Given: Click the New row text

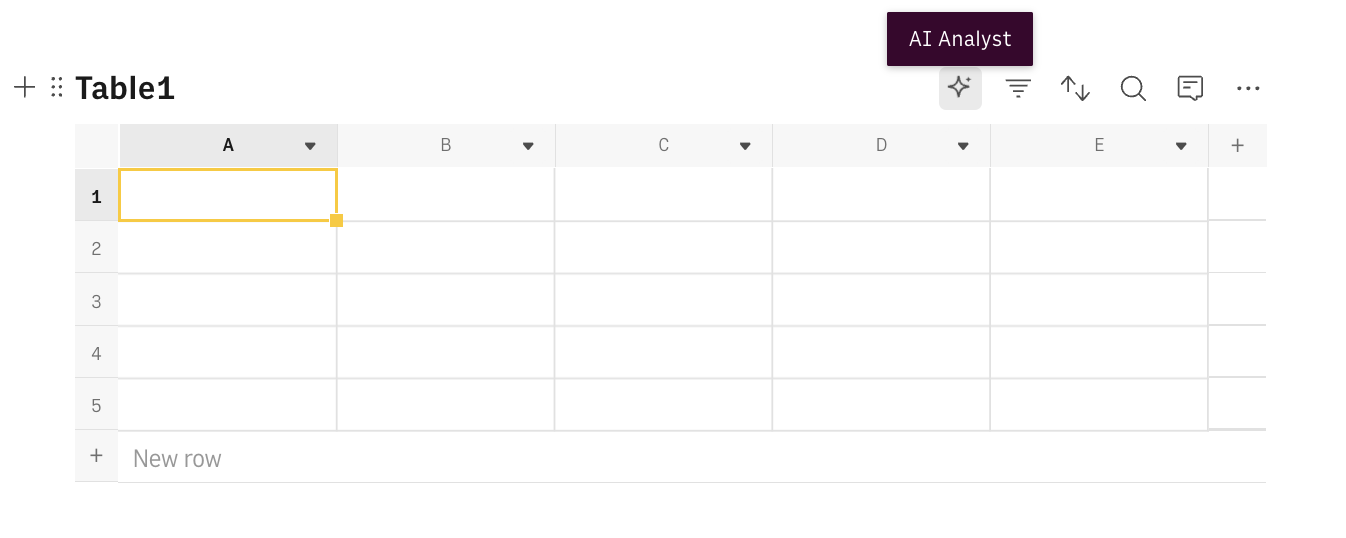Looking at the screenshot, I should tap(177, 459).
